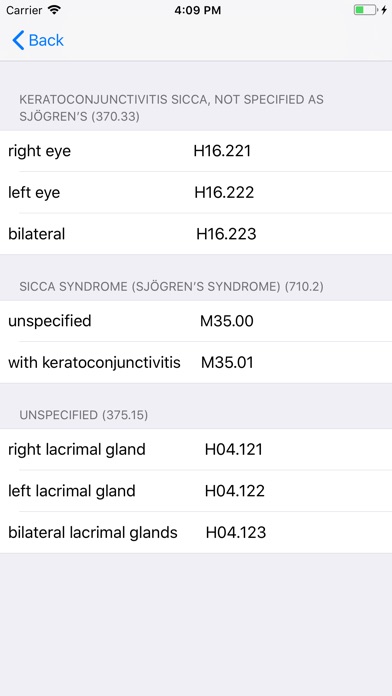Select the bilateral H16.223 row

(196, 234)
